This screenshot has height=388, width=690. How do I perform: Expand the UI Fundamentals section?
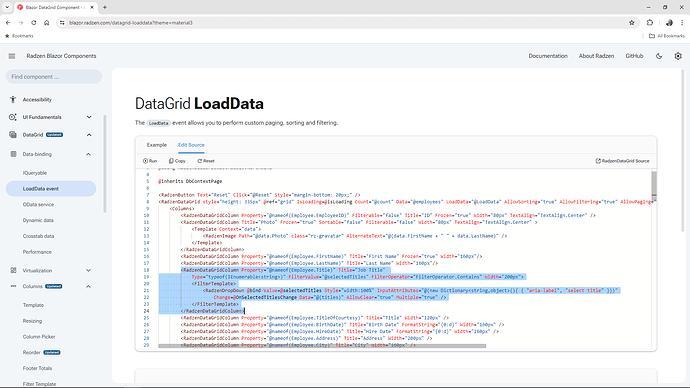click(89, 117)
